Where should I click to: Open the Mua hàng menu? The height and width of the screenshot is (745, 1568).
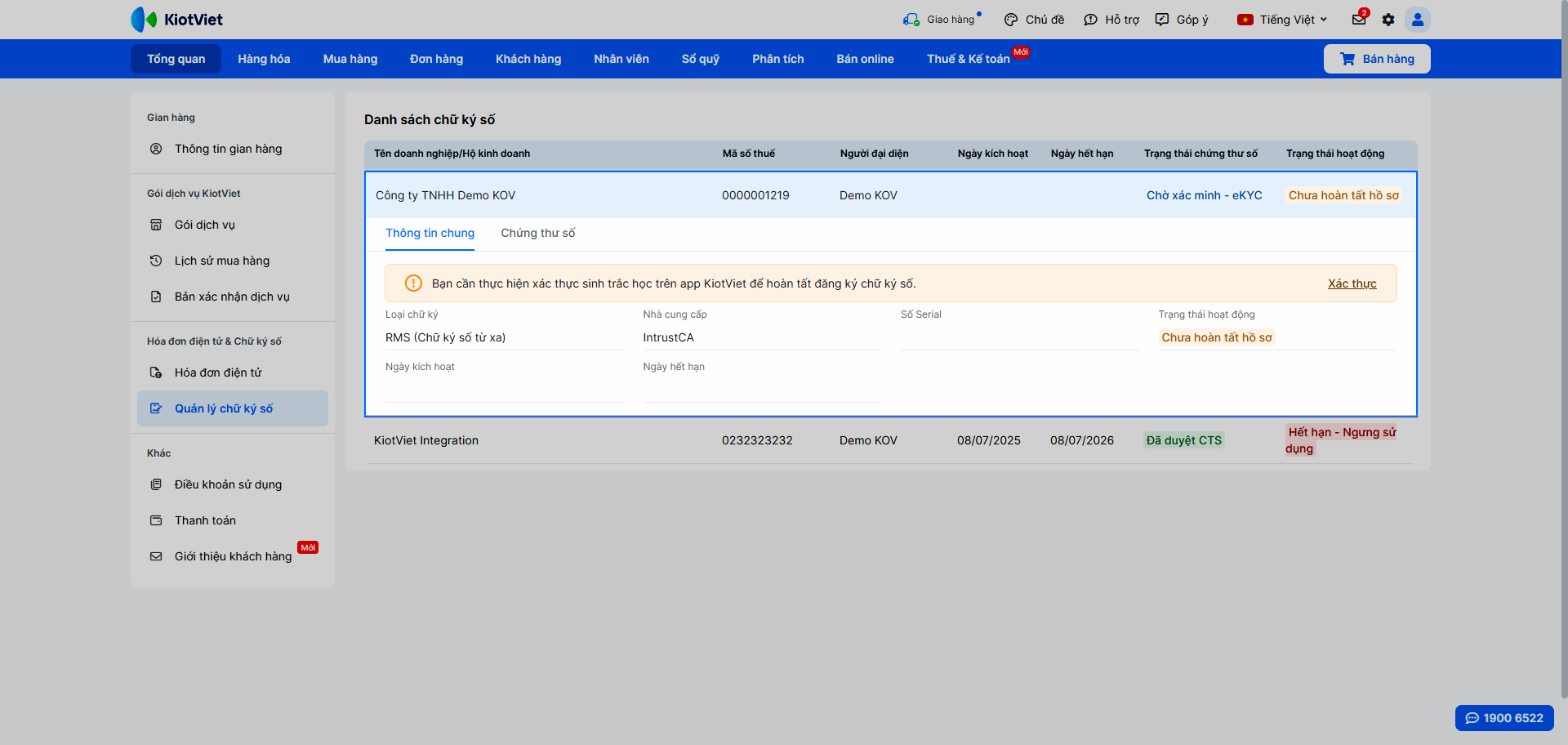click(x=350, y=59)
